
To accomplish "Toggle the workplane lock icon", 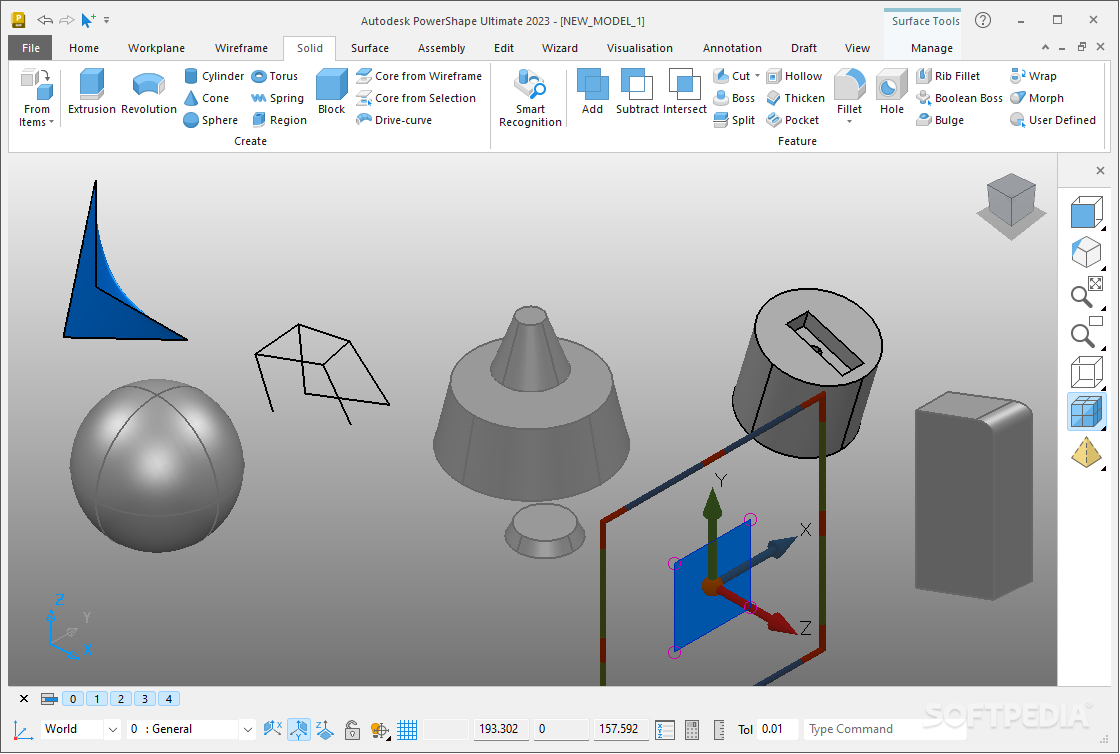I will click(x=352, y=729).
